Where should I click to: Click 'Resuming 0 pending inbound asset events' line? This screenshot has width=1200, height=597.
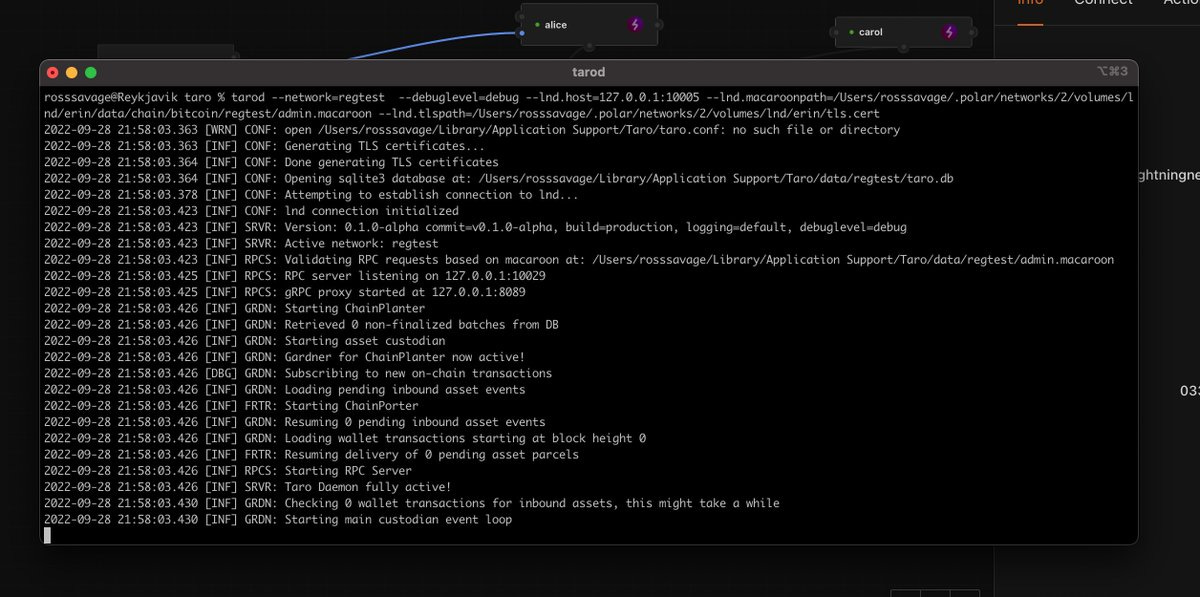tap(295, 422)
